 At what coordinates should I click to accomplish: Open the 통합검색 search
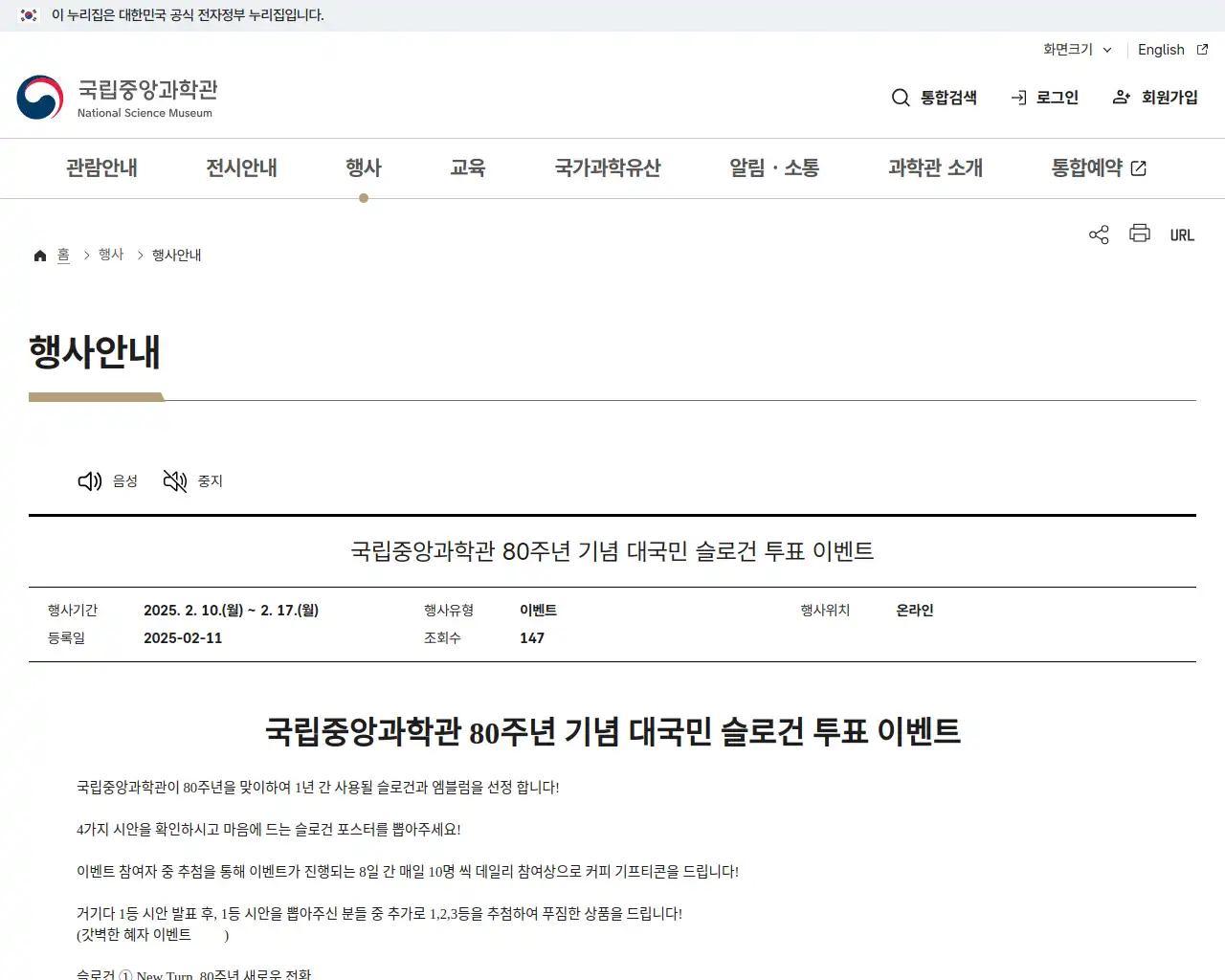click(933, 97)
